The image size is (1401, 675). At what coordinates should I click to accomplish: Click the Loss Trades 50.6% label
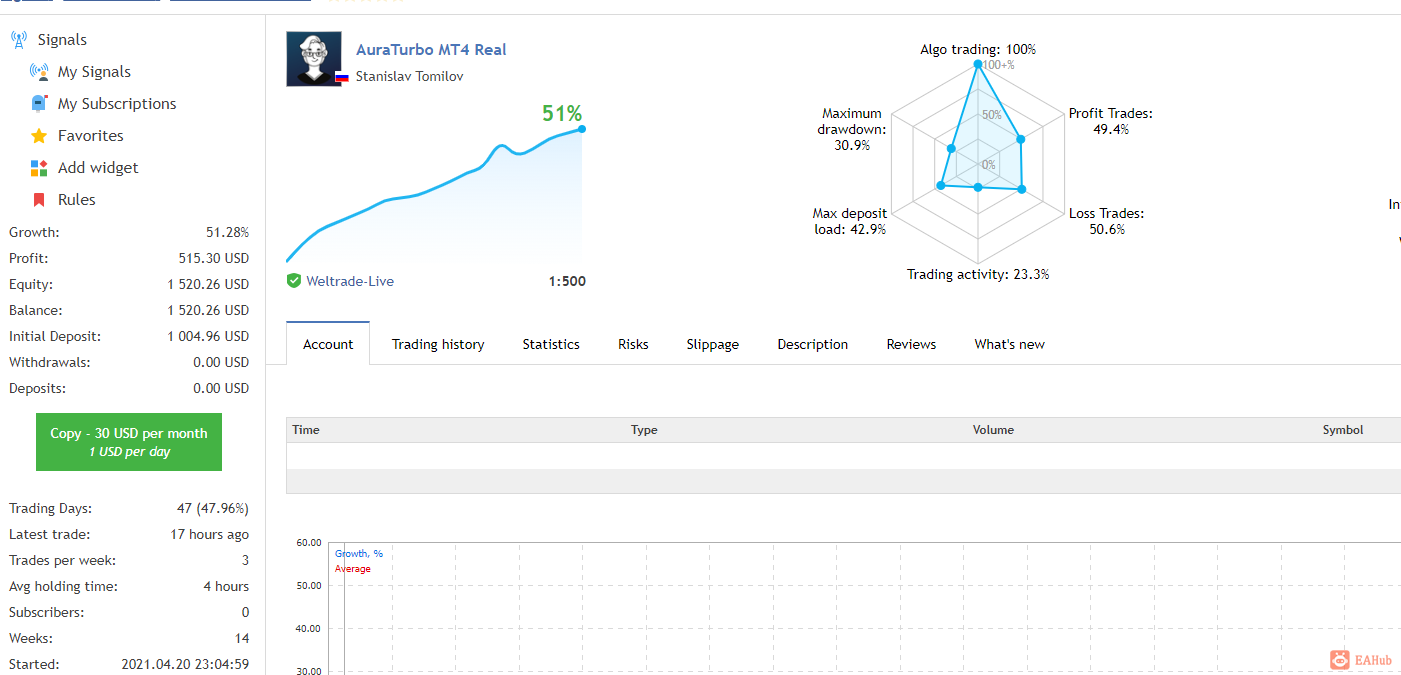coord(1107,221)
